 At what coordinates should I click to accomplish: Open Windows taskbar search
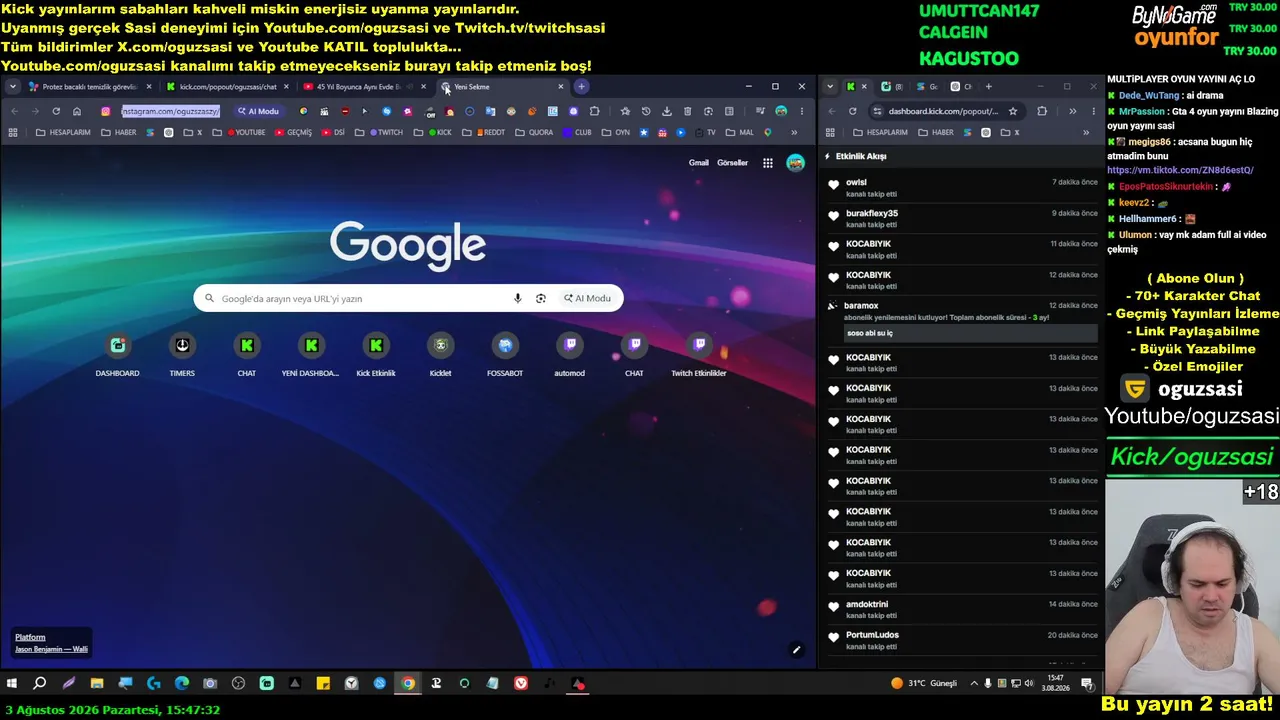[x=40, y=684]
